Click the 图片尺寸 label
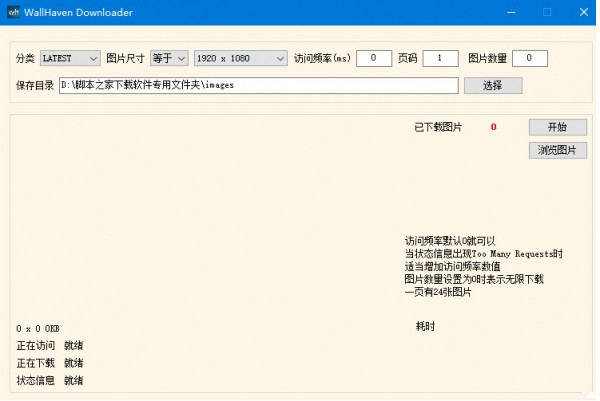The width and height of the screenshot is (600, 401). click(125, 58)
